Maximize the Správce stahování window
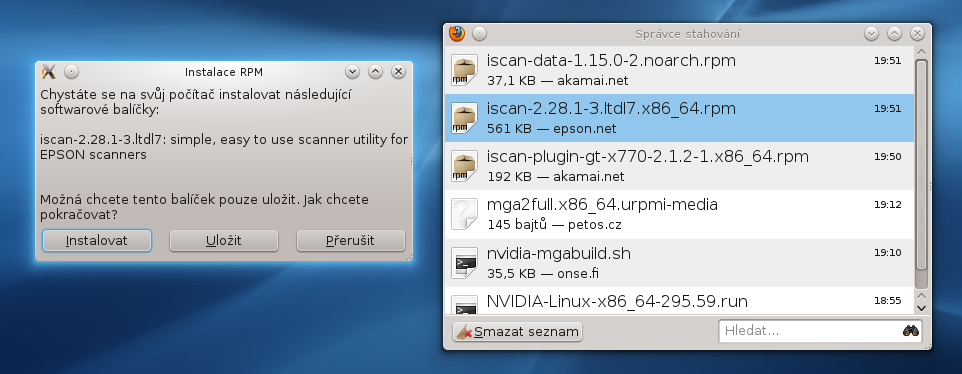Viewport: 962px width, 374px height. coord(895,34)
